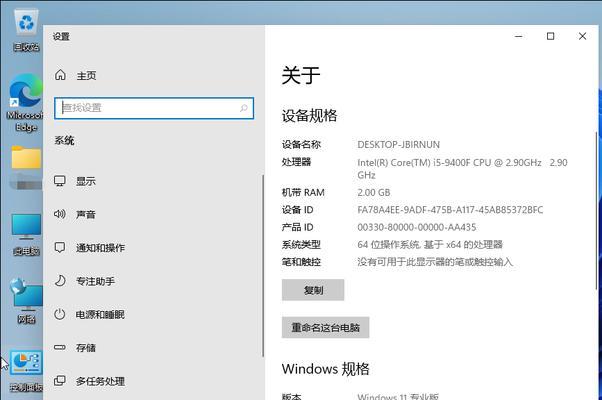Viewport: 602px width, 400px height.
Task: Click the 设备 ID label
Action: [297, 210]
